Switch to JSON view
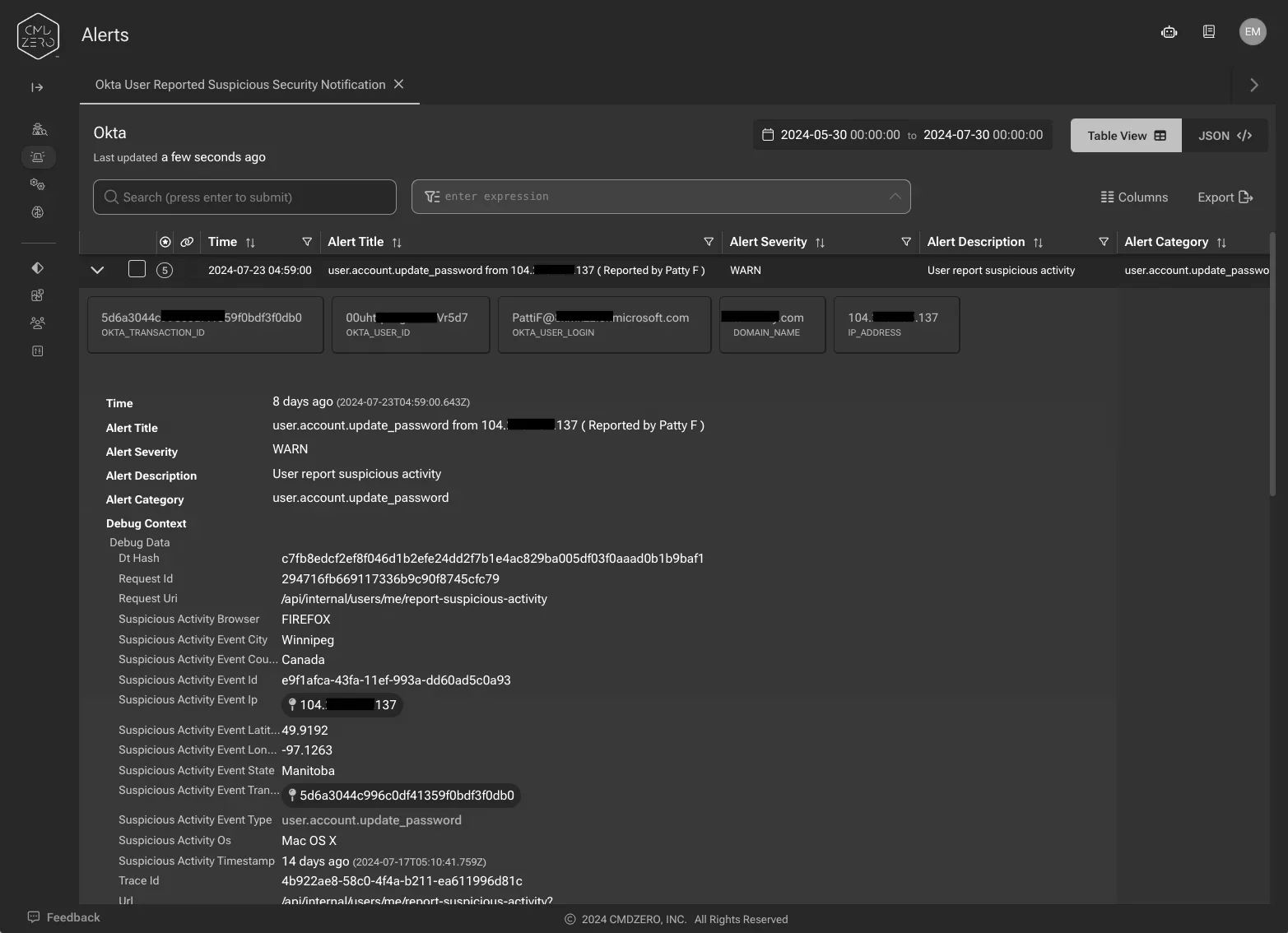Image resolution: width=1288 pixels, height=933 pixels. [1225, 136]
